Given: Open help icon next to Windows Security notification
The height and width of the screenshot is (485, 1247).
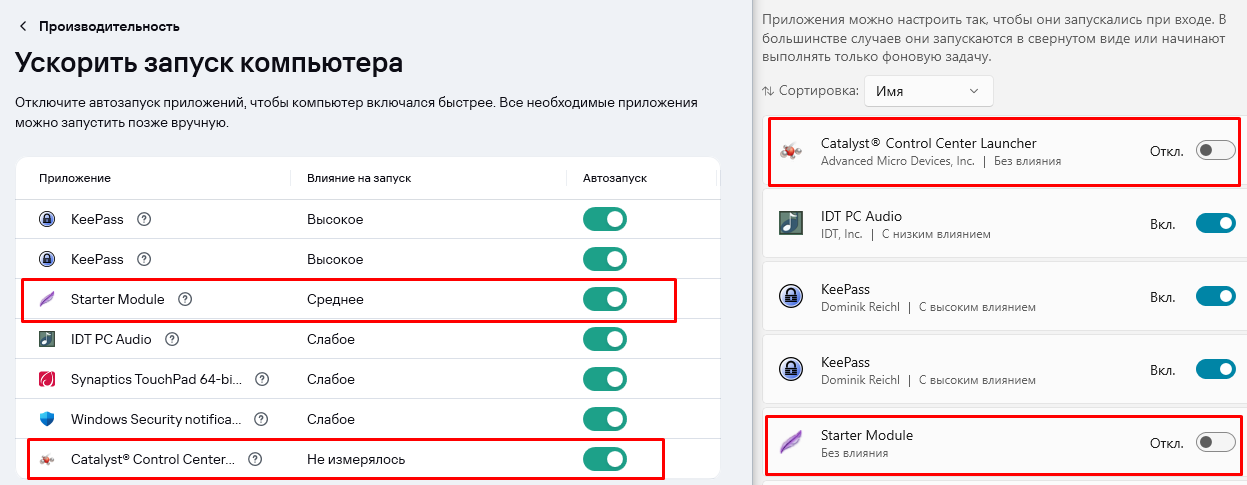Looking at the screenshot, I should coord(262,419).
